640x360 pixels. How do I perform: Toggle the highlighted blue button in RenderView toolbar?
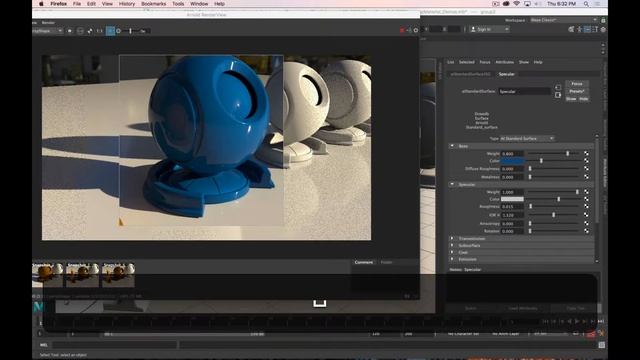(x=110, y=31)
